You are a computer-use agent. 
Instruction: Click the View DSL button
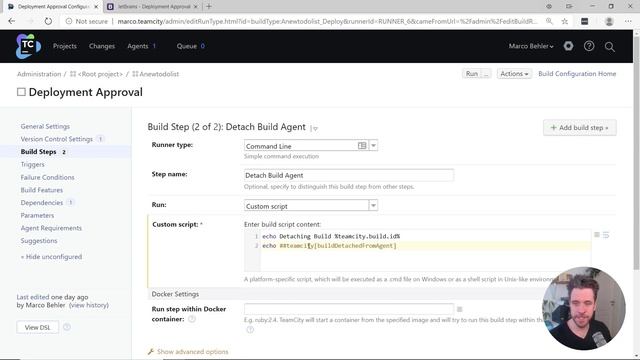(38, 327)
